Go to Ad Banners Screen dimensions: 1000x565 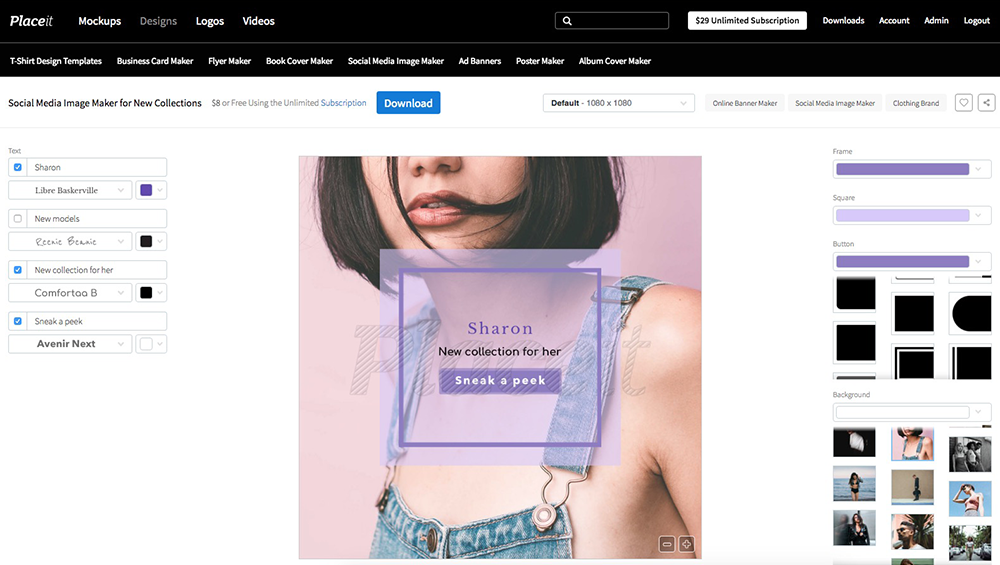point(480,61)
